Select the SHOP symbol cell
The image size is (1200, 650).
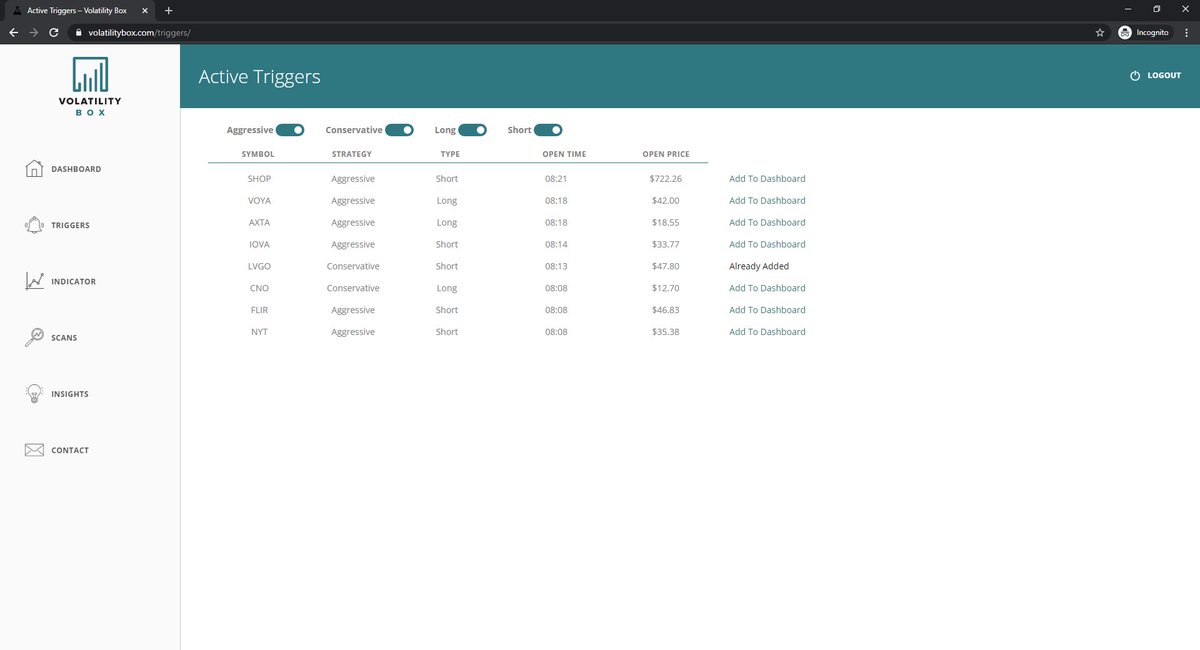(x=259, y=179)
